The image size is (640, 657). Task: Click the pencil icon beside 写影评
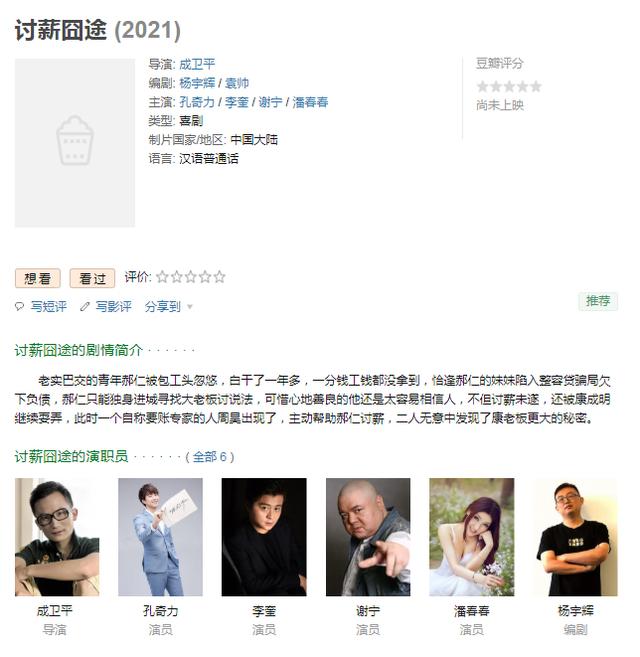tap(85, 306)
